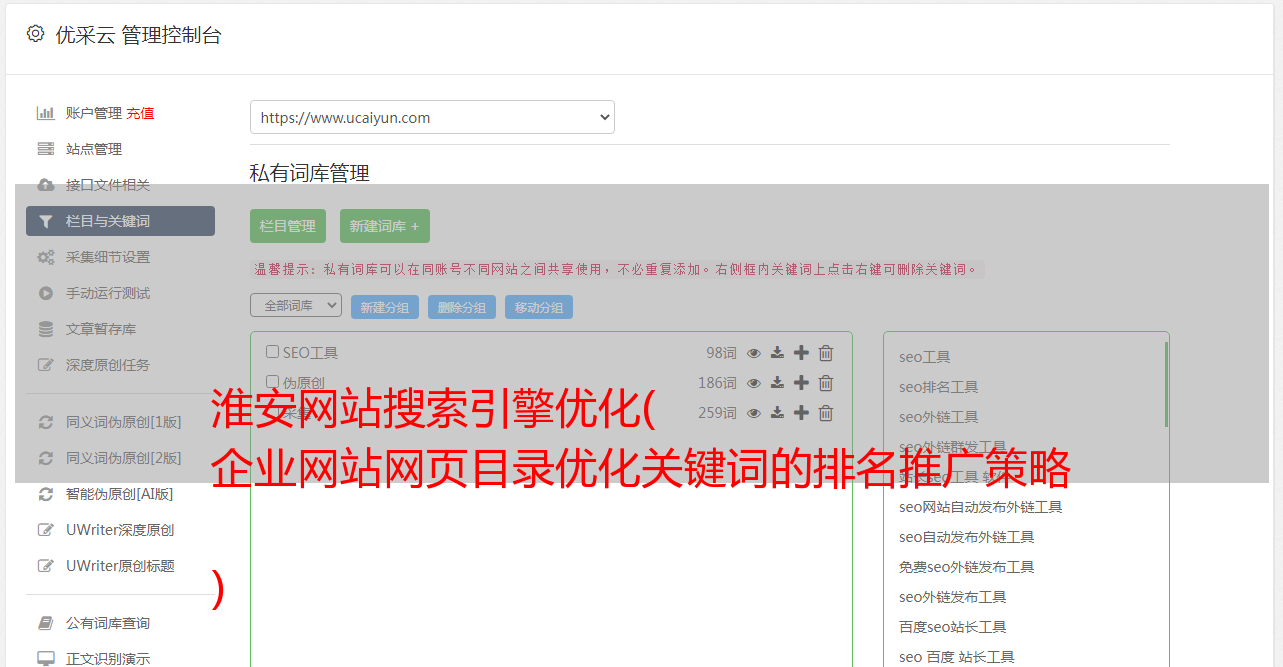Tick the SEO工具 checkbox

point(272,352)
